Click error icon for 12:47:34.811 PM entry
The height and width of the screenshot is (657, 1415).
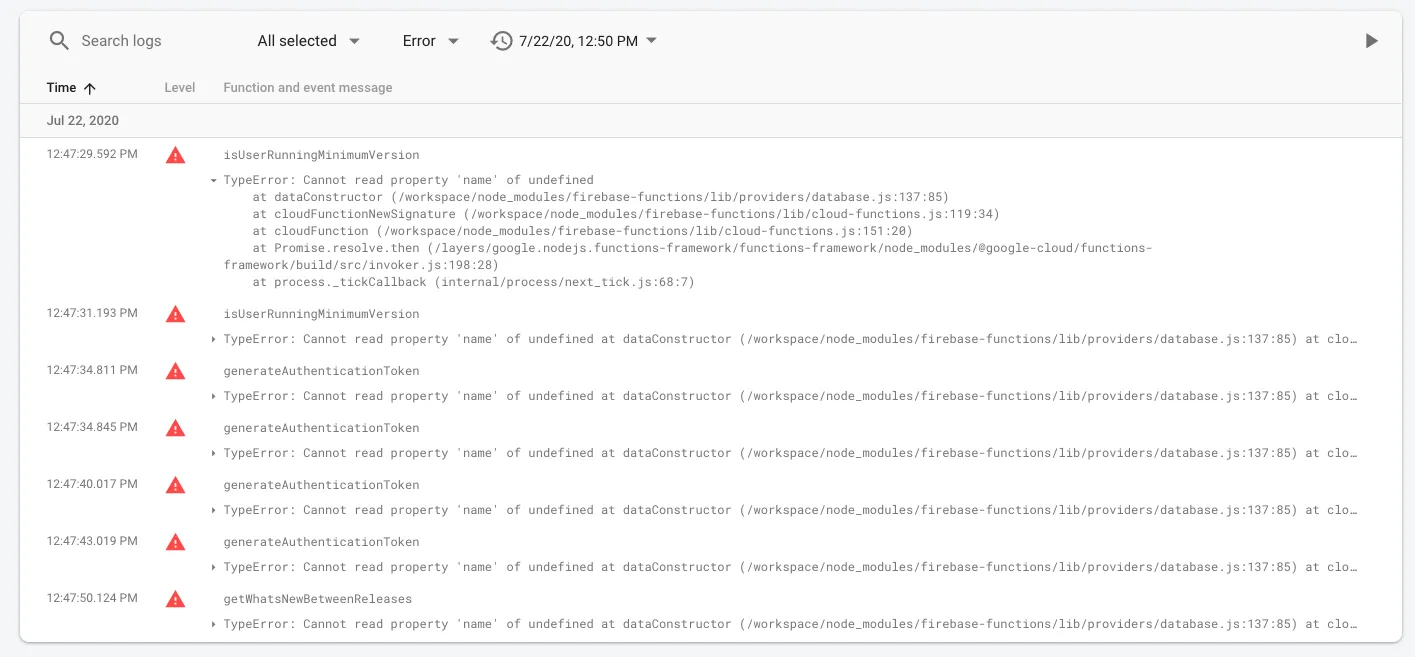175,371
